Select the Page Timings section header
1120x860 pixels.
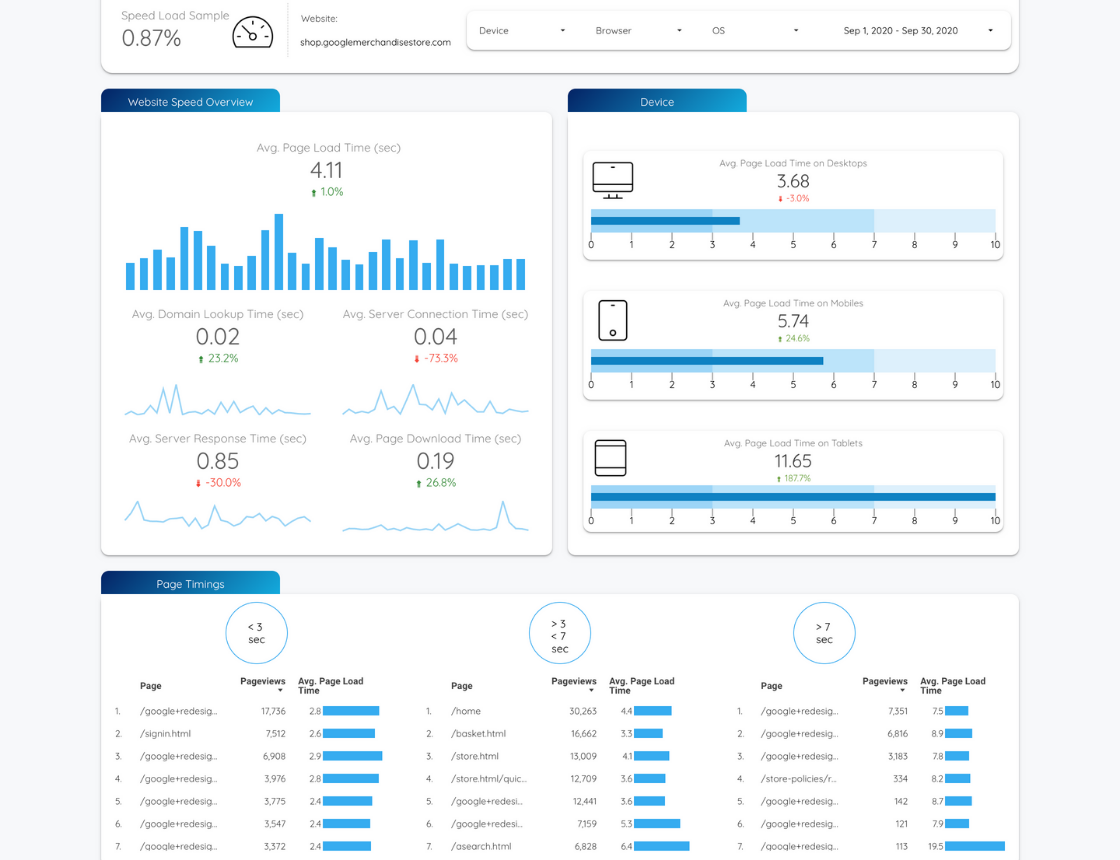(x=190, y=583)
